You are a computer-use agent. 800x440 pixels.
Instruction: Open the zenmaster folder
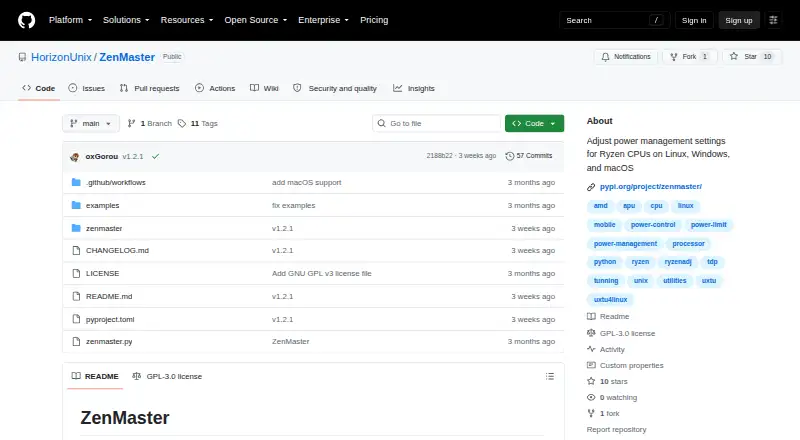(104, 228)
